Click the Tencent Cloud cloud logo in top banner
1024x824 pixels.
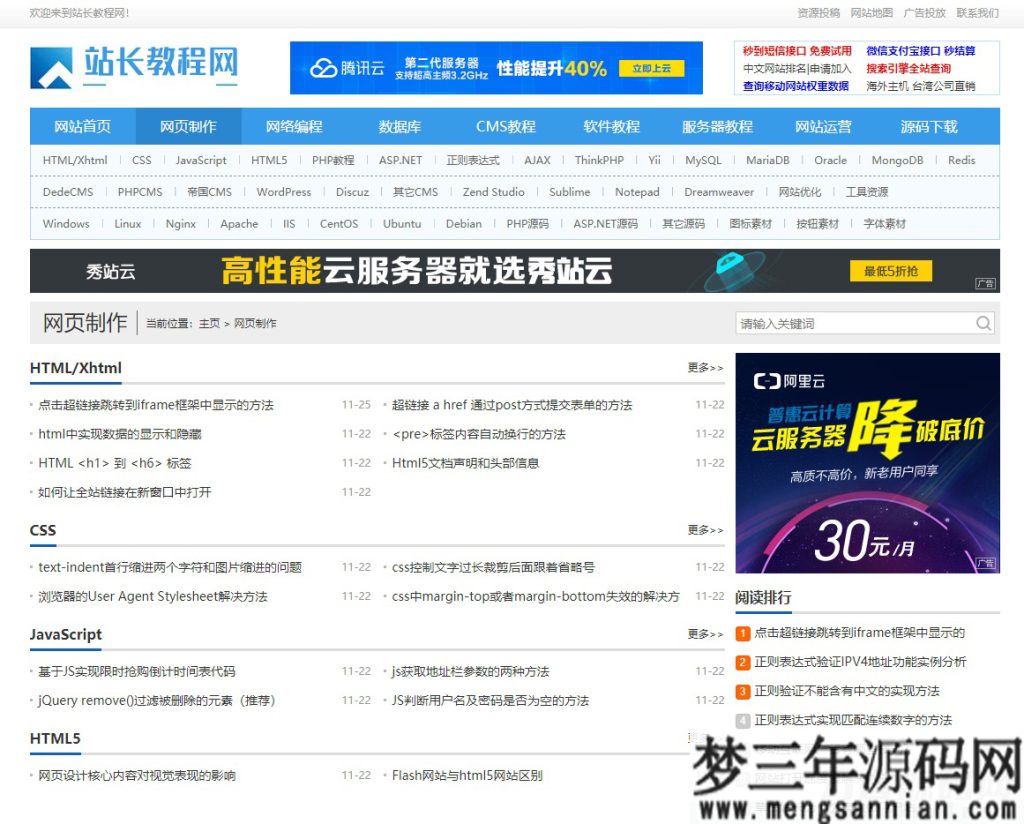[x=325, y=67]
